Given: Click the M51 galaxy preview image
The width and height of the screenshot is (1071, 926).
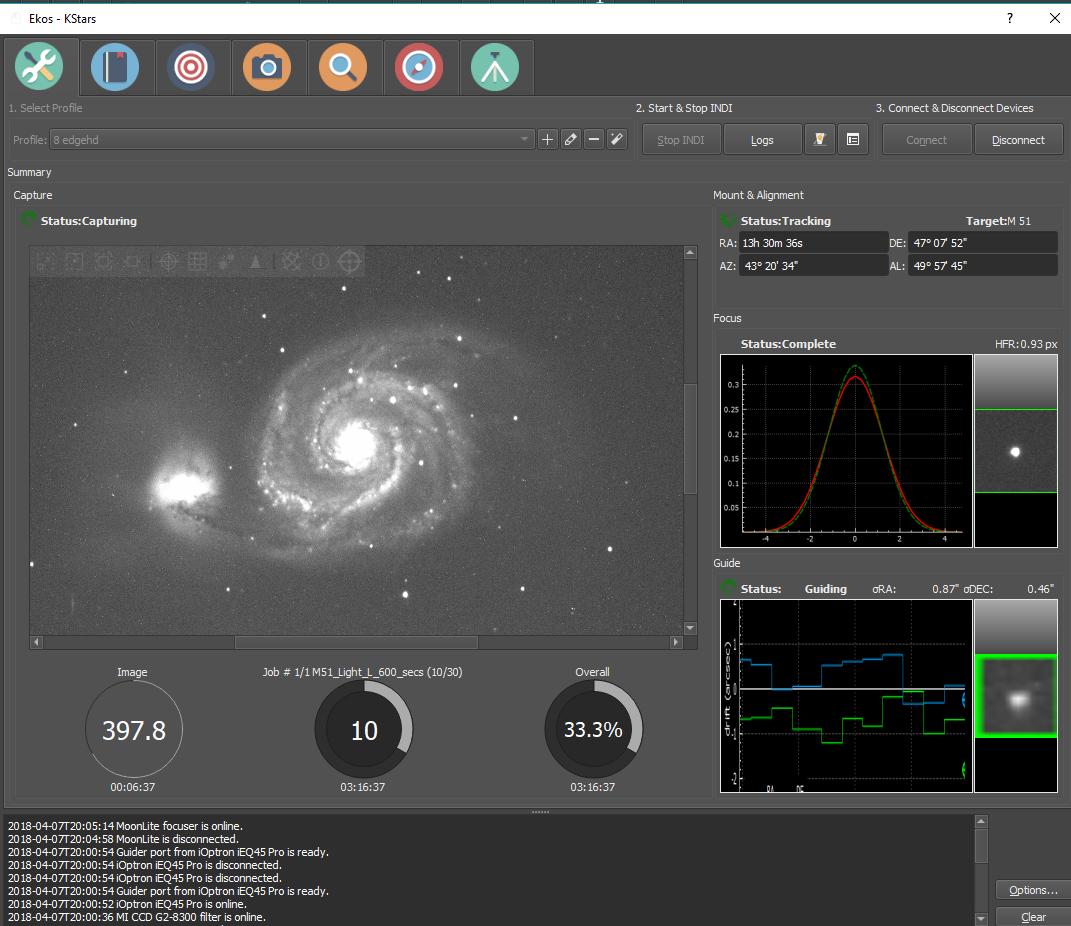Looking at the screenshot, I should pyautogui.click(x=356, y=440).
